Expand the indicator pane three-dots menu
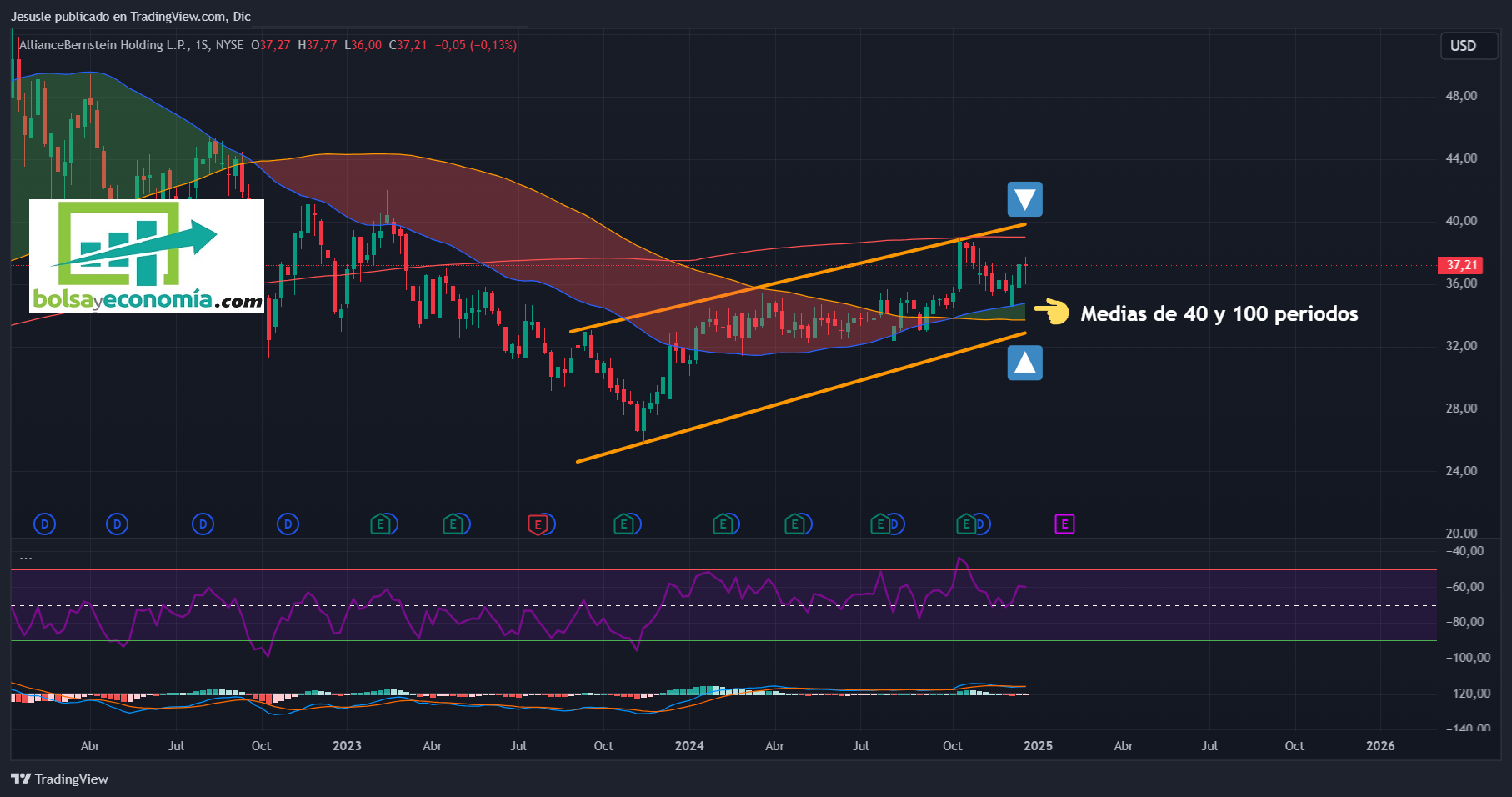 [x=26, y=558]
